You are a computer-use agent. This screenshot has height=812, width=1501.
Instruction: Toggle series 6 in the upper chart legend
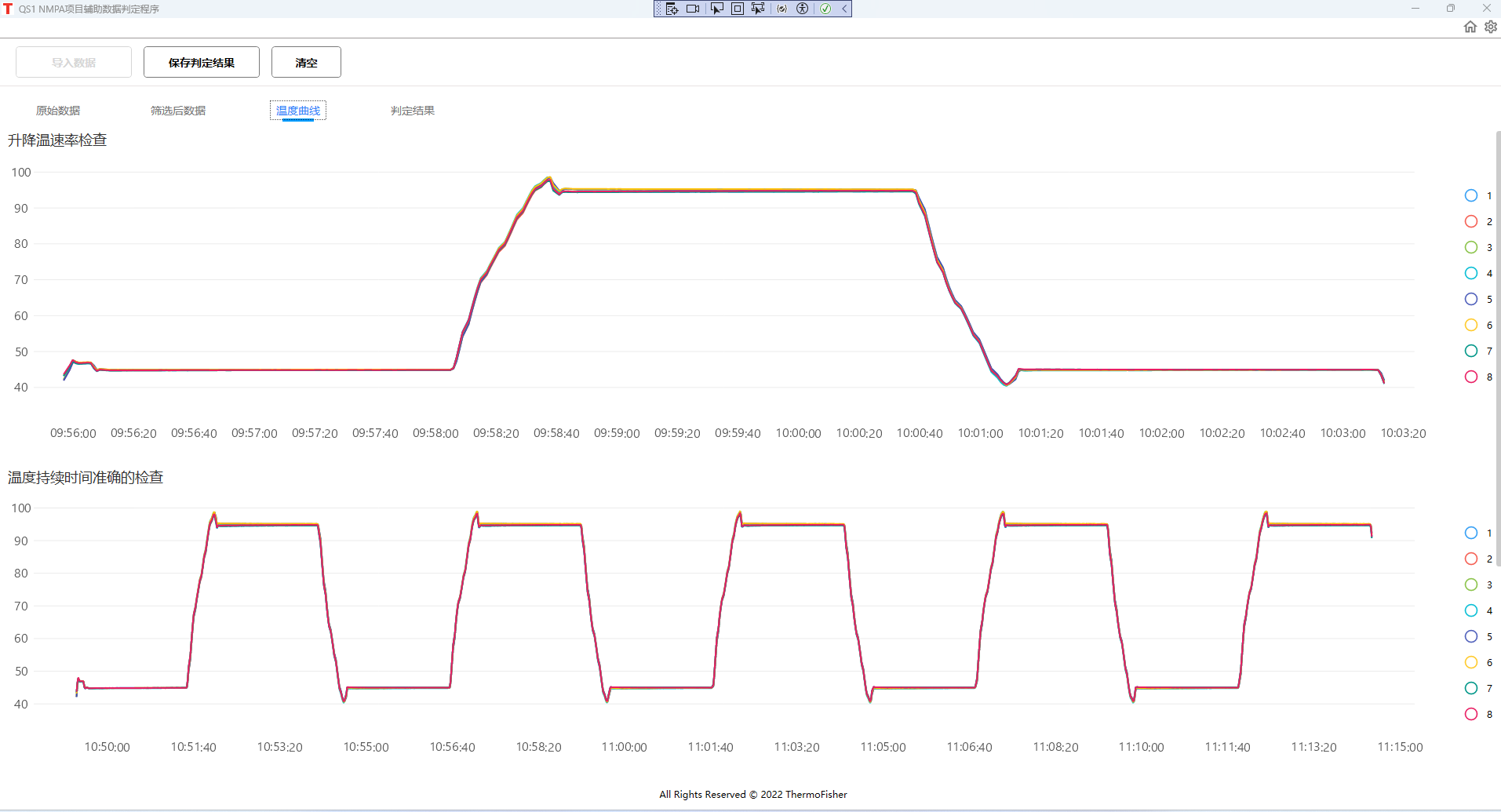click(1478, 325)
